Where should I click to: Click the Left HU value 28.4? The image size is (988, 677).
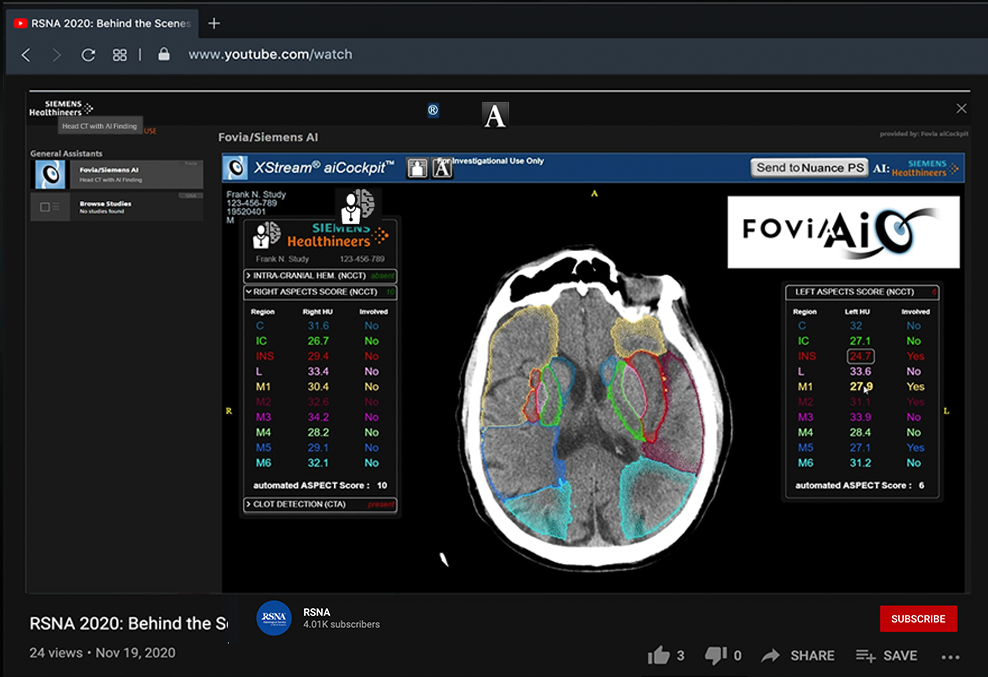860,432
